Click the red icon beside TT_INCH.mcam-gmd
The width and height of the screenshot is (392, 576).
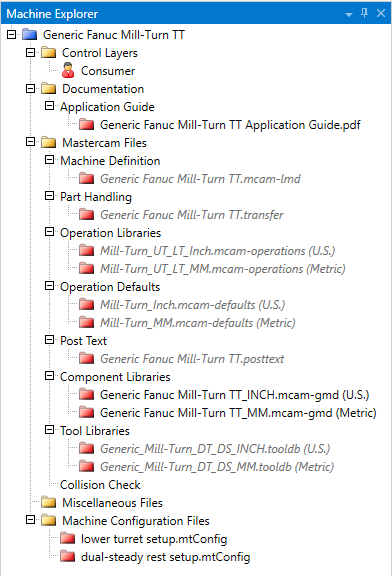coord(87,395)
